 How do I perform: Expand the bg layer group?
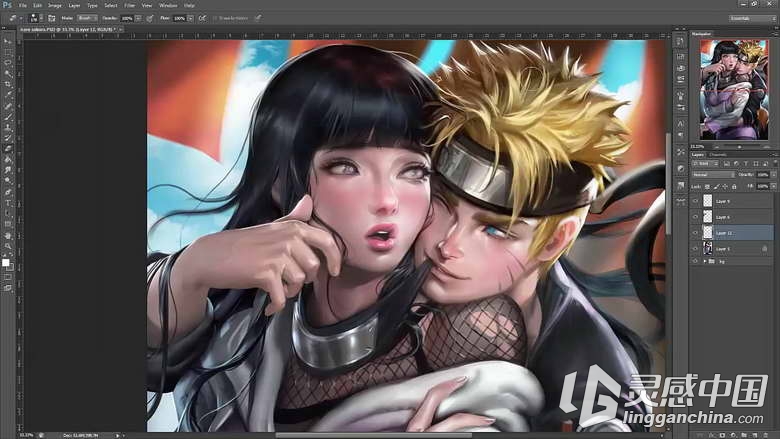(704, 261)
